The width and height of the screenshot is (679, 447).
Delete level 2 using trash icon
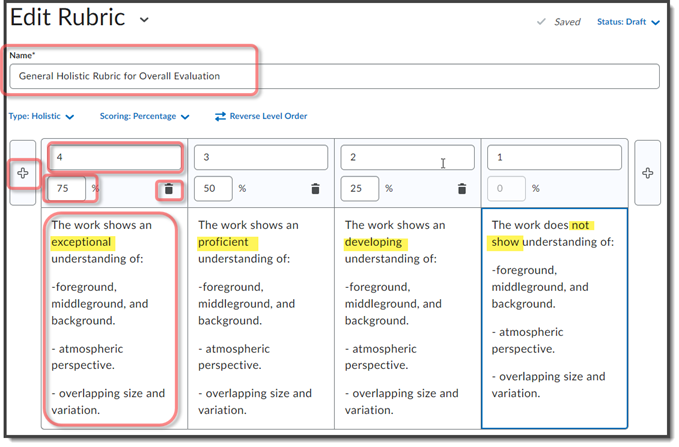click(x=462, y=188)
